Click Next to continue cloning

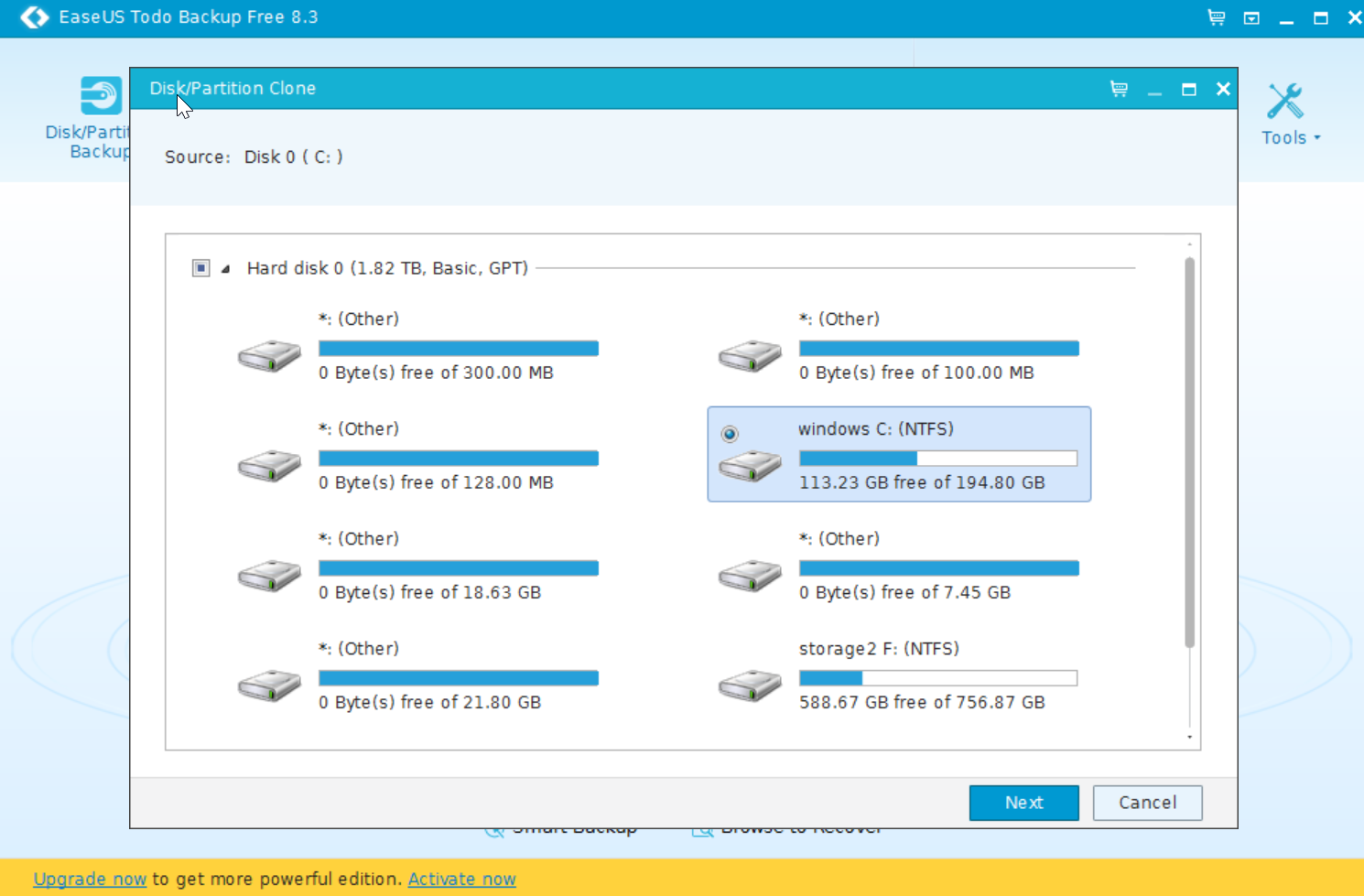point(1023,803)
